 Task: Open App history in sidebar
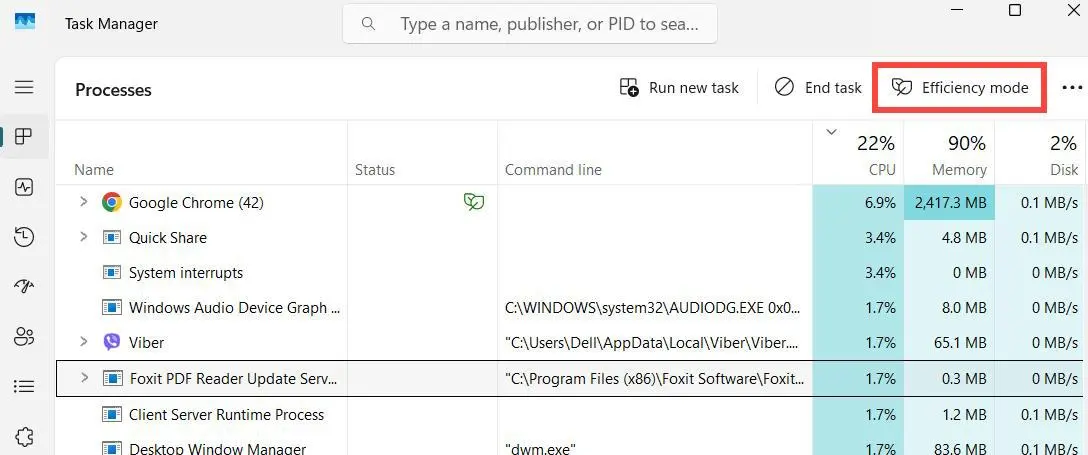[x=24, y=237]
